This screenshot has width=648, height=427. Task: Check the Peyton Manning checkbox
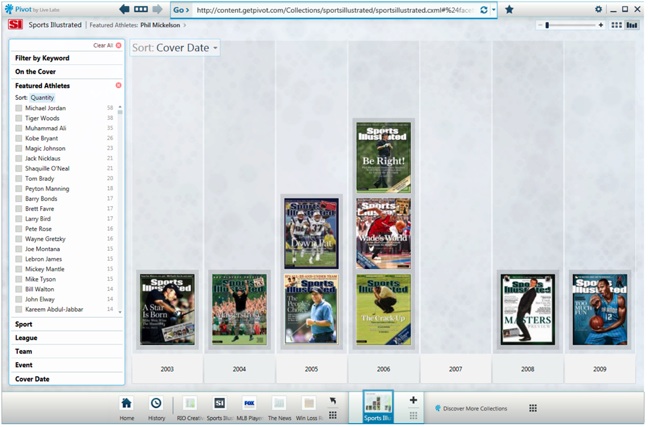pyautogui.click(x=19, y=189)
